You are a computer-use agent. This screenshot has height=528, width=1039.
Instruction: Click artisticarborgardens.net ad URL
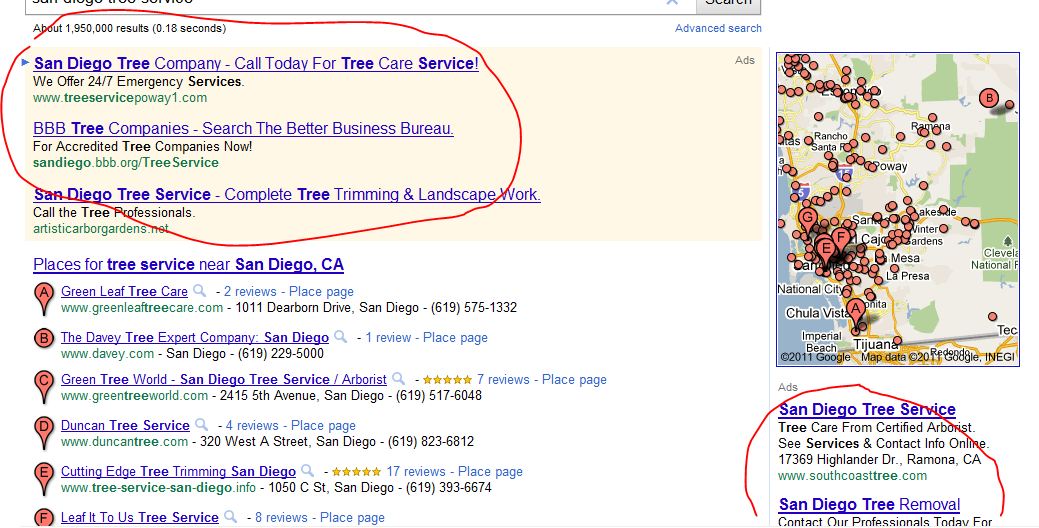tap(101, 229)
